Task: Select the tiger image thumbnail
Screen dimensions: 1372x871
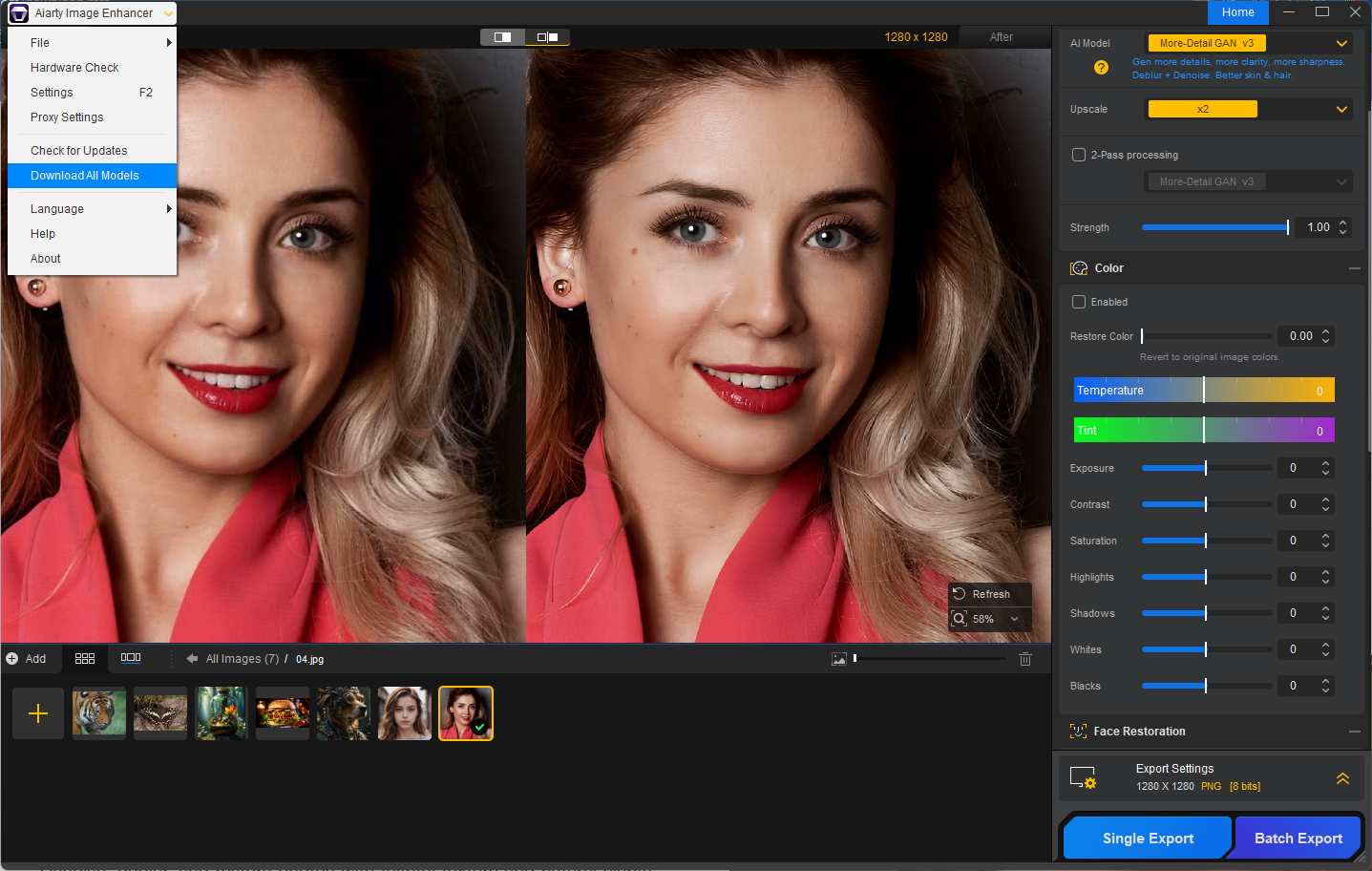Action: pos(99,713)
